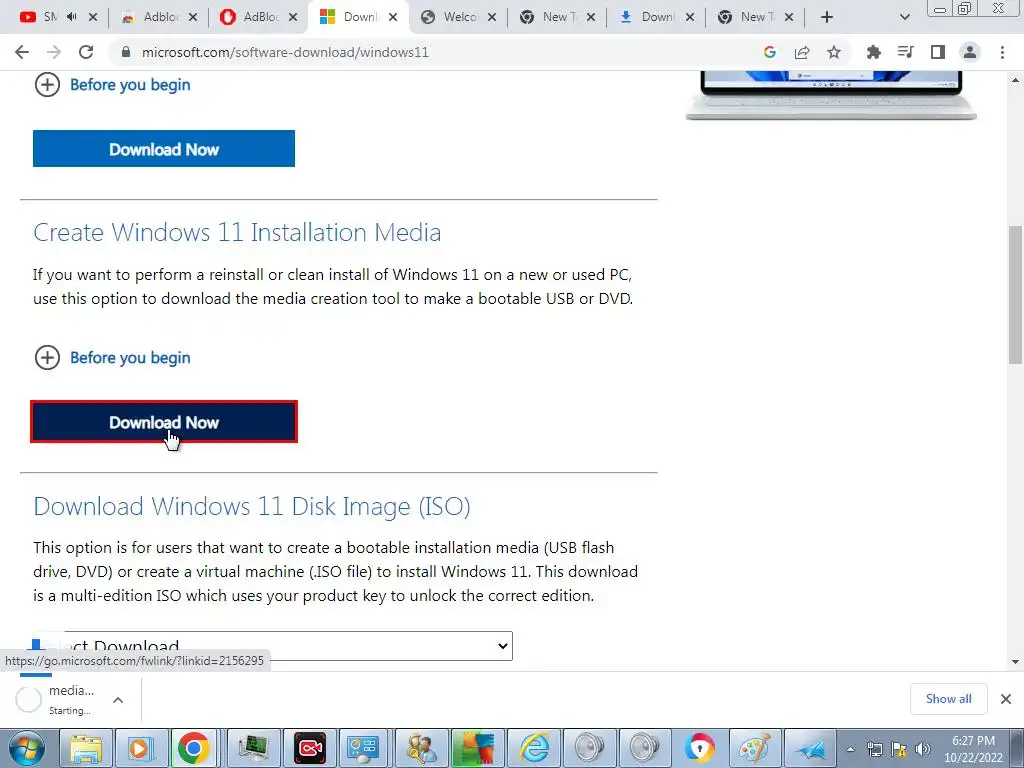Mute the YouTube tab via speaker icon
The height and width of the screenshot is (768, 1024).
(x=72, y=17)
